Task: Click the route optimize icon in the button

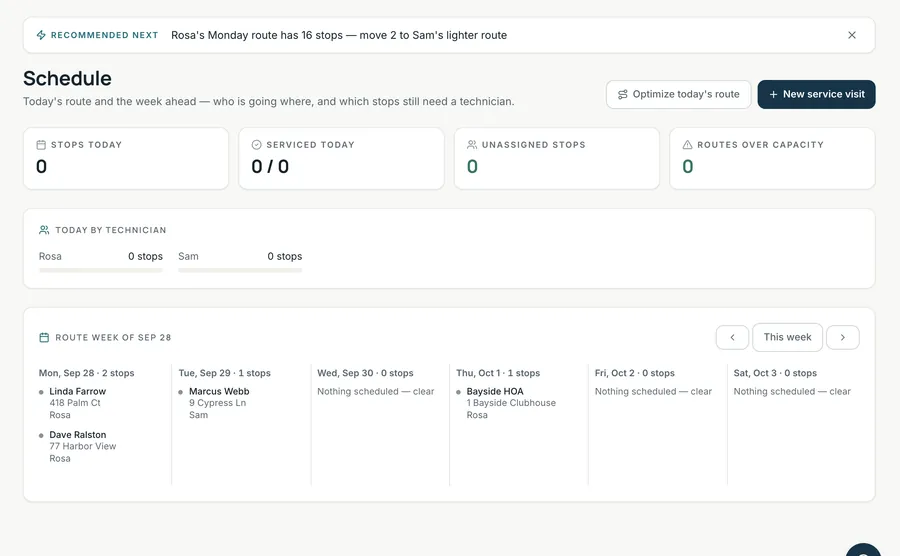Action: (x=623, y=94)
